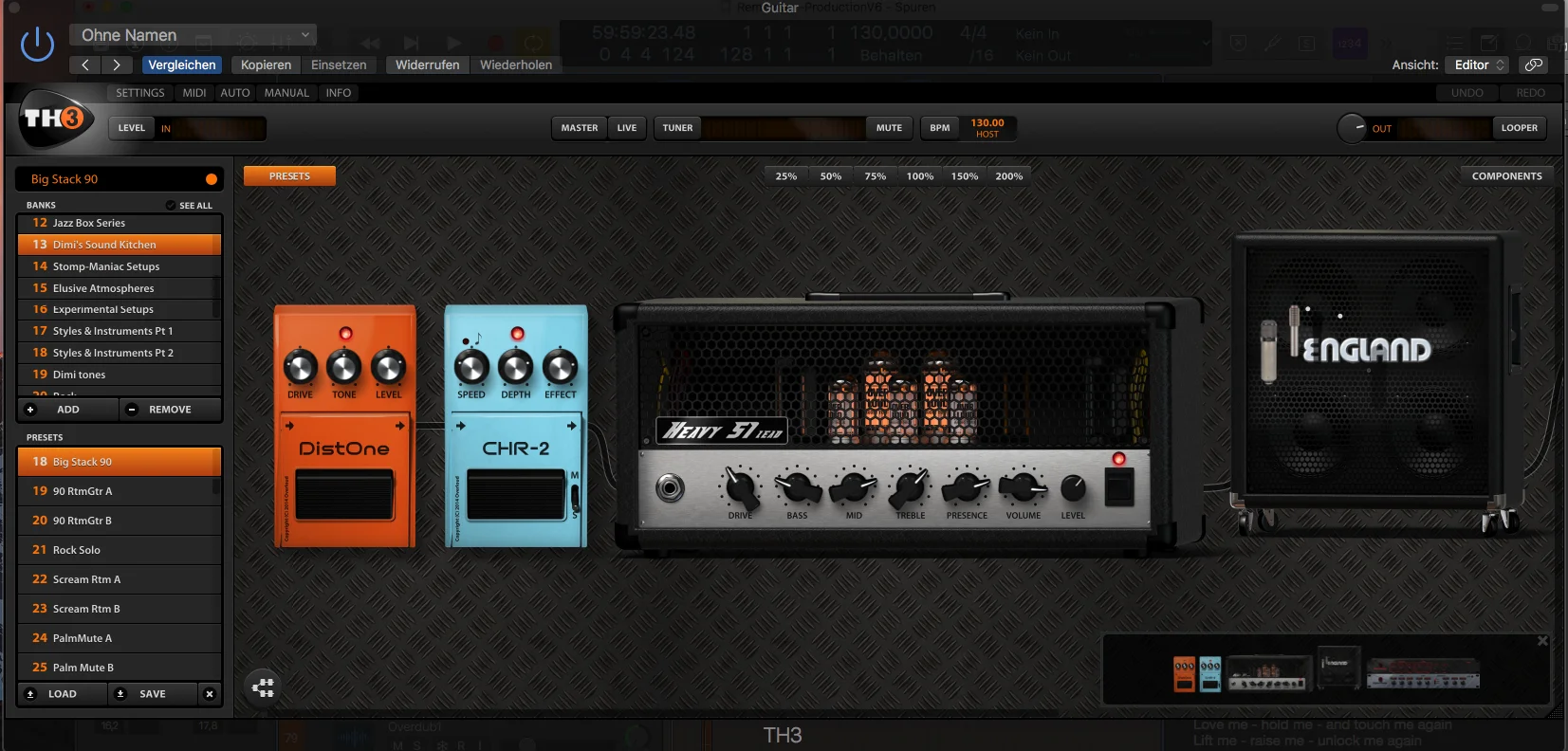Image resolution: width=1568 pixels, height=751 pixels.
Task: Open the TUNER
Action: (677, 128)
